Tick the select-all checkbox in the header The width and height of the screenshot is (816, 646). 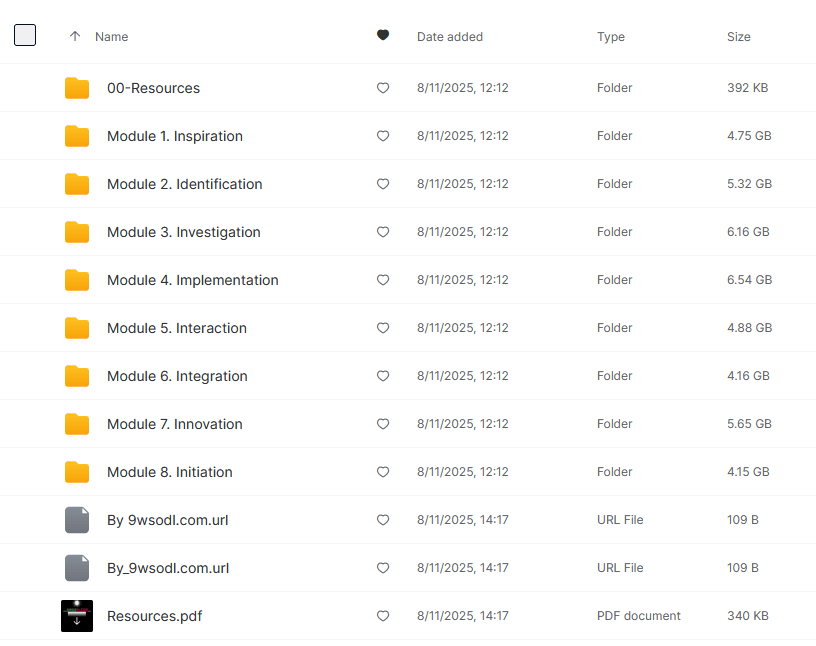pos(25,36)
